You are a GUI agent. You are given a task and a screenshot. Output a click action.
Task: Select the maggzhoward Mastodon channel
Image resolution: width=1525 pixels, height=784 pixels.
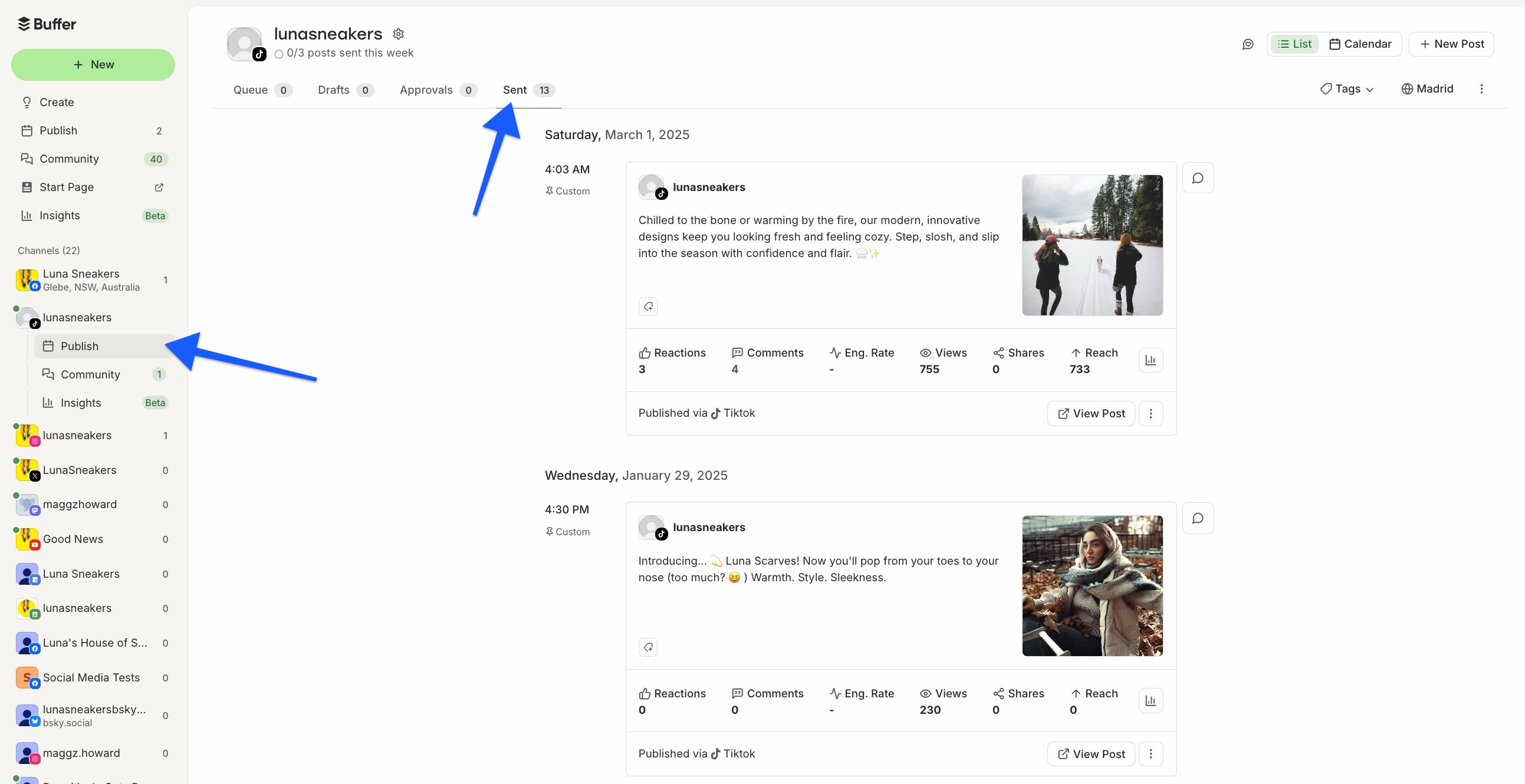coord(93,505)
